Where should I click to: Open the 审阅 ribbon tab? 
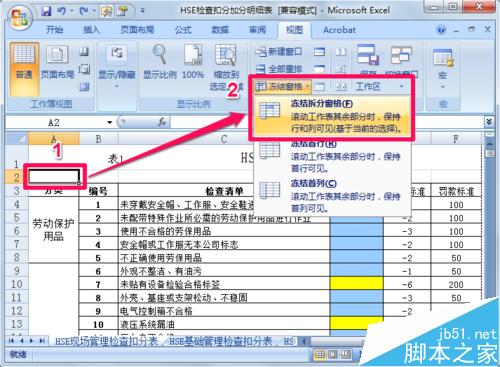pos(257,30)
